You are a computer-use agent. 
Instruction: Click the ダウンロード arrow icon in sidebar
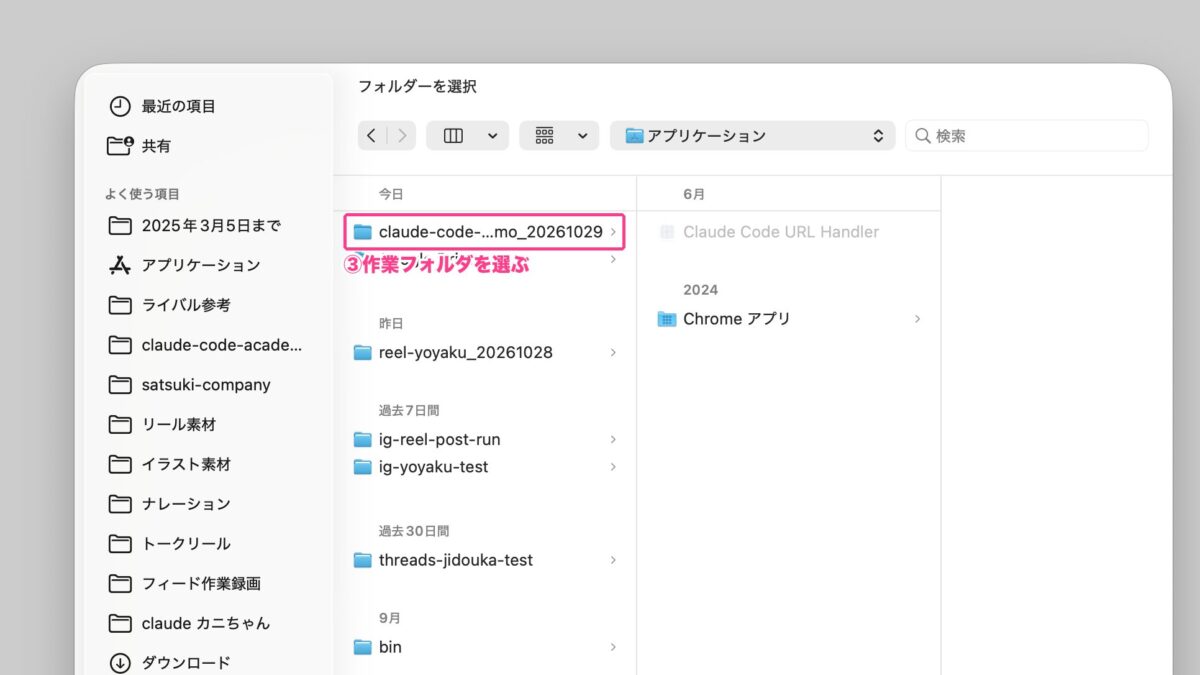(120, 662)
